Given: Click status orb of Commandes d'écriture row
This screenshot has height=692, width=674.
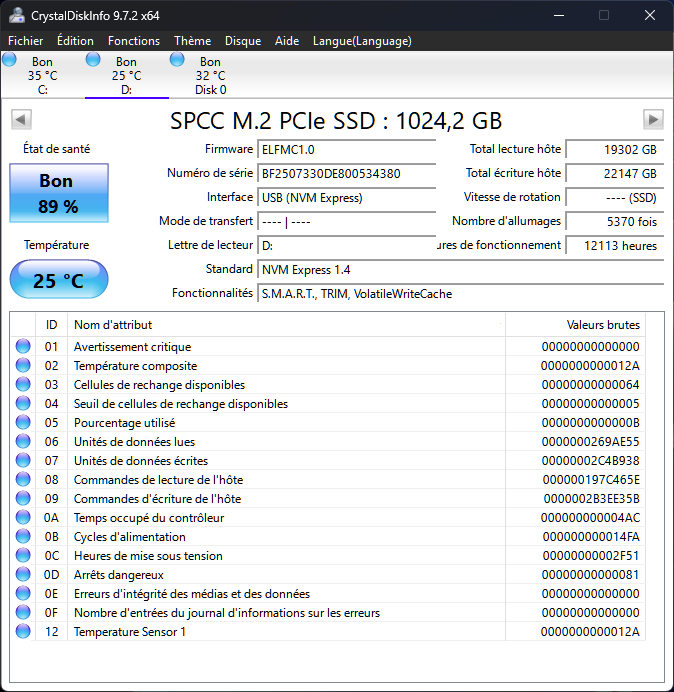Looking at the screenshot, I should (x=23, y=498).
